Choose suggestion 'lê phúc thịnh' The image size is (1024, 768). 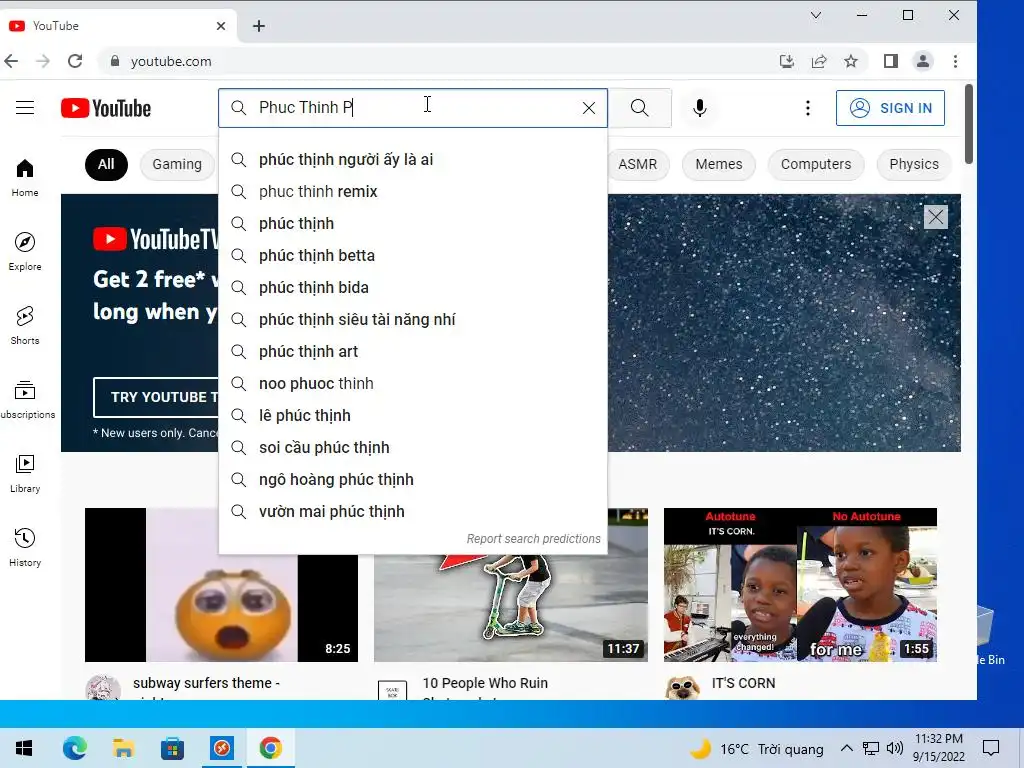(x=413, y=415)
